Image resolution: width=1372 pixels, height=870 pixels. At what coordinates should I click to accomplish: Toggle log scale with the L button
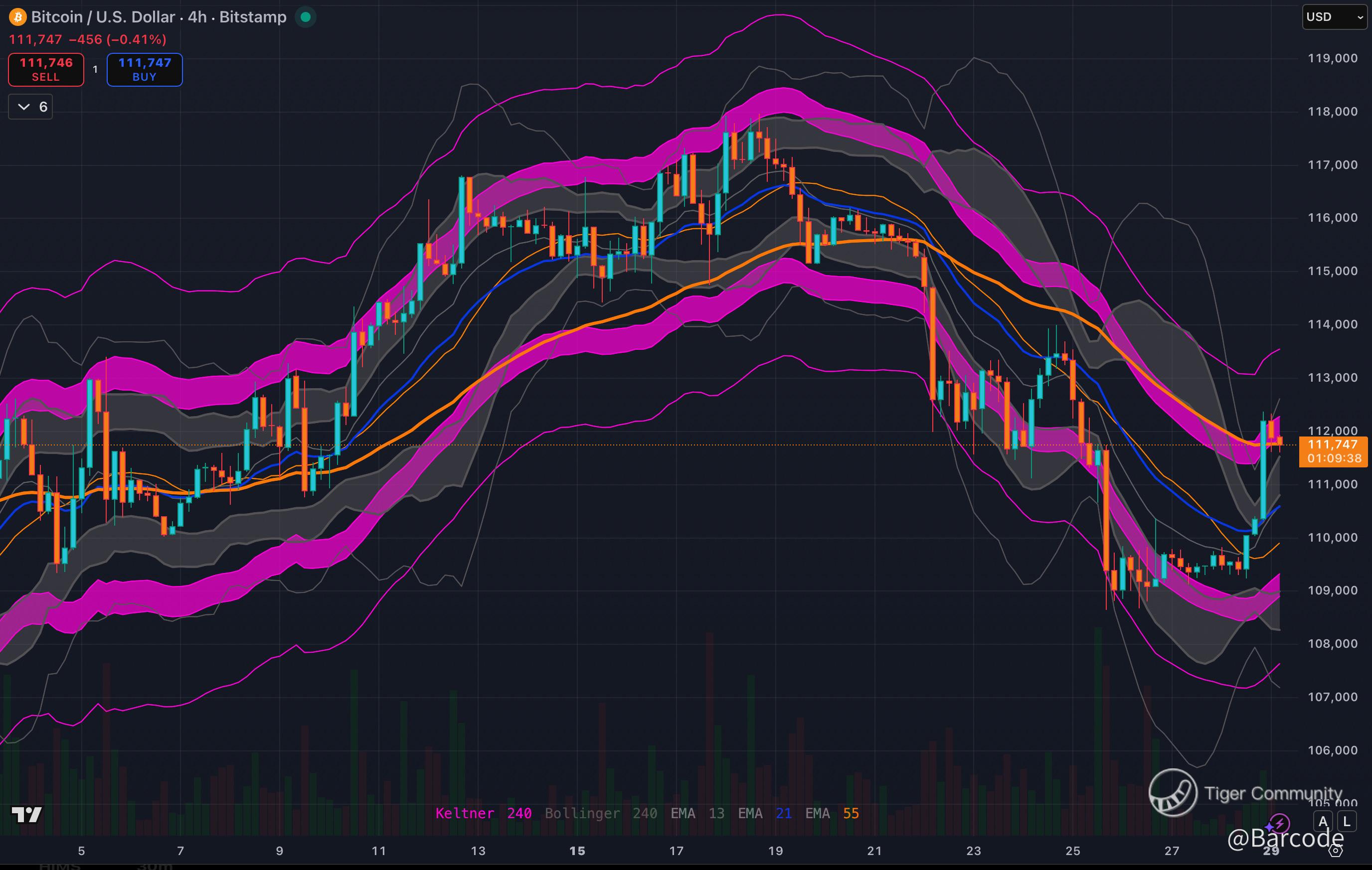(1347, 822)
